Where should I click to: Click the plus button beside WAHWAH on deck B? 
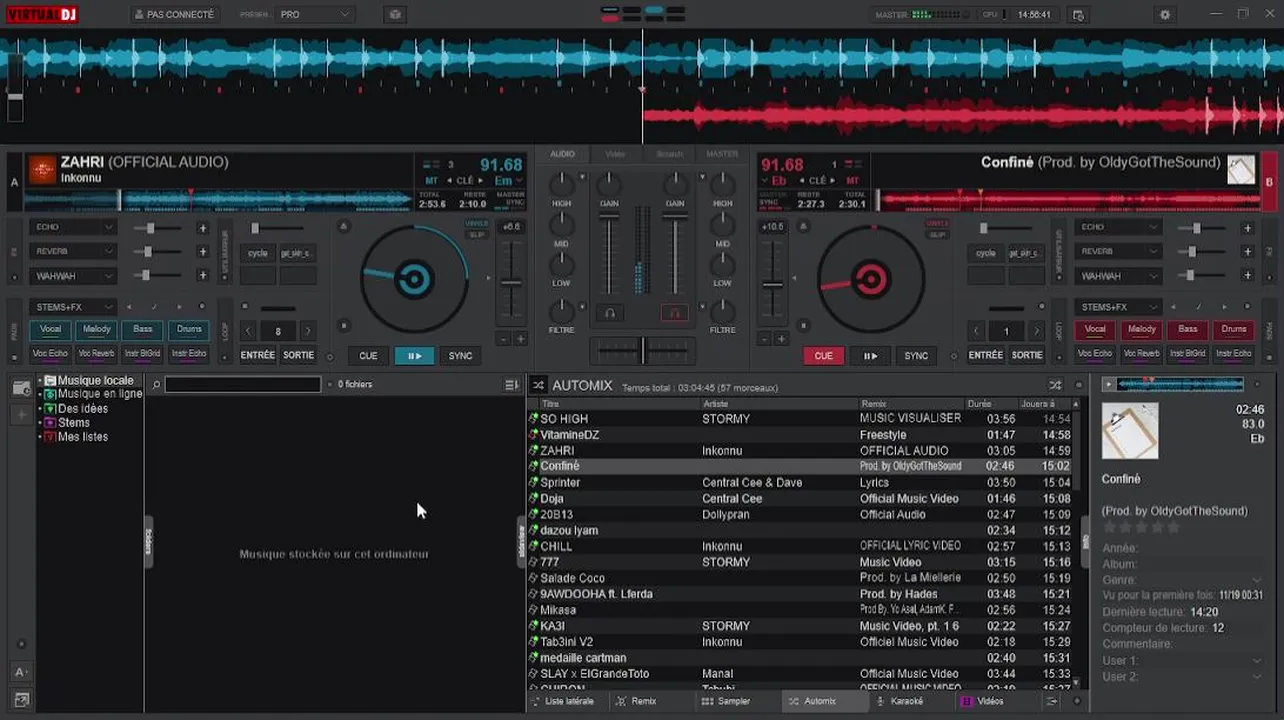click(1247, 276)
